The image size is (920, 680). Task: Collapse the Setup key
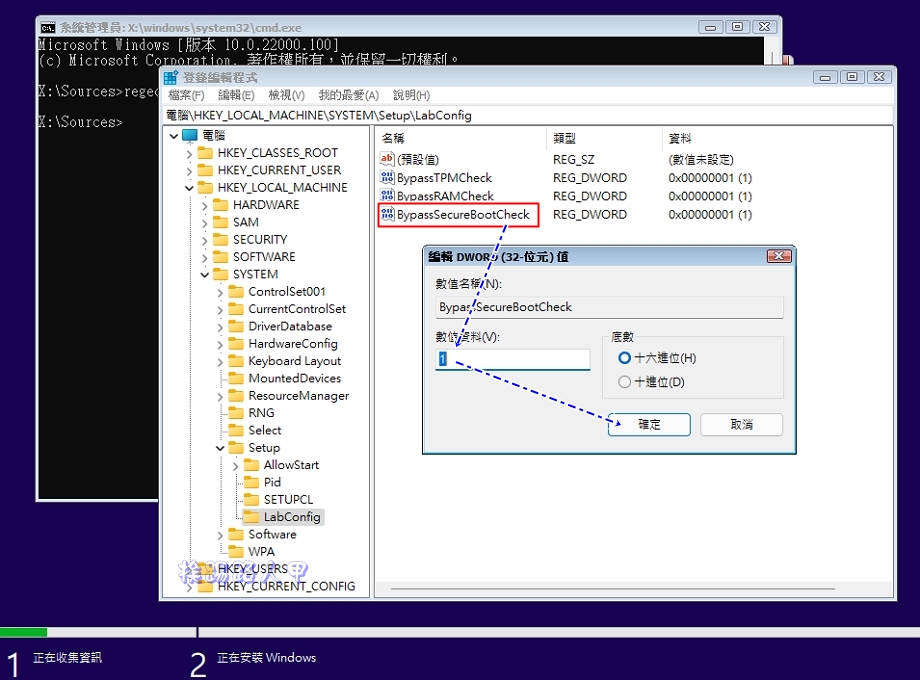coord(220,448)
